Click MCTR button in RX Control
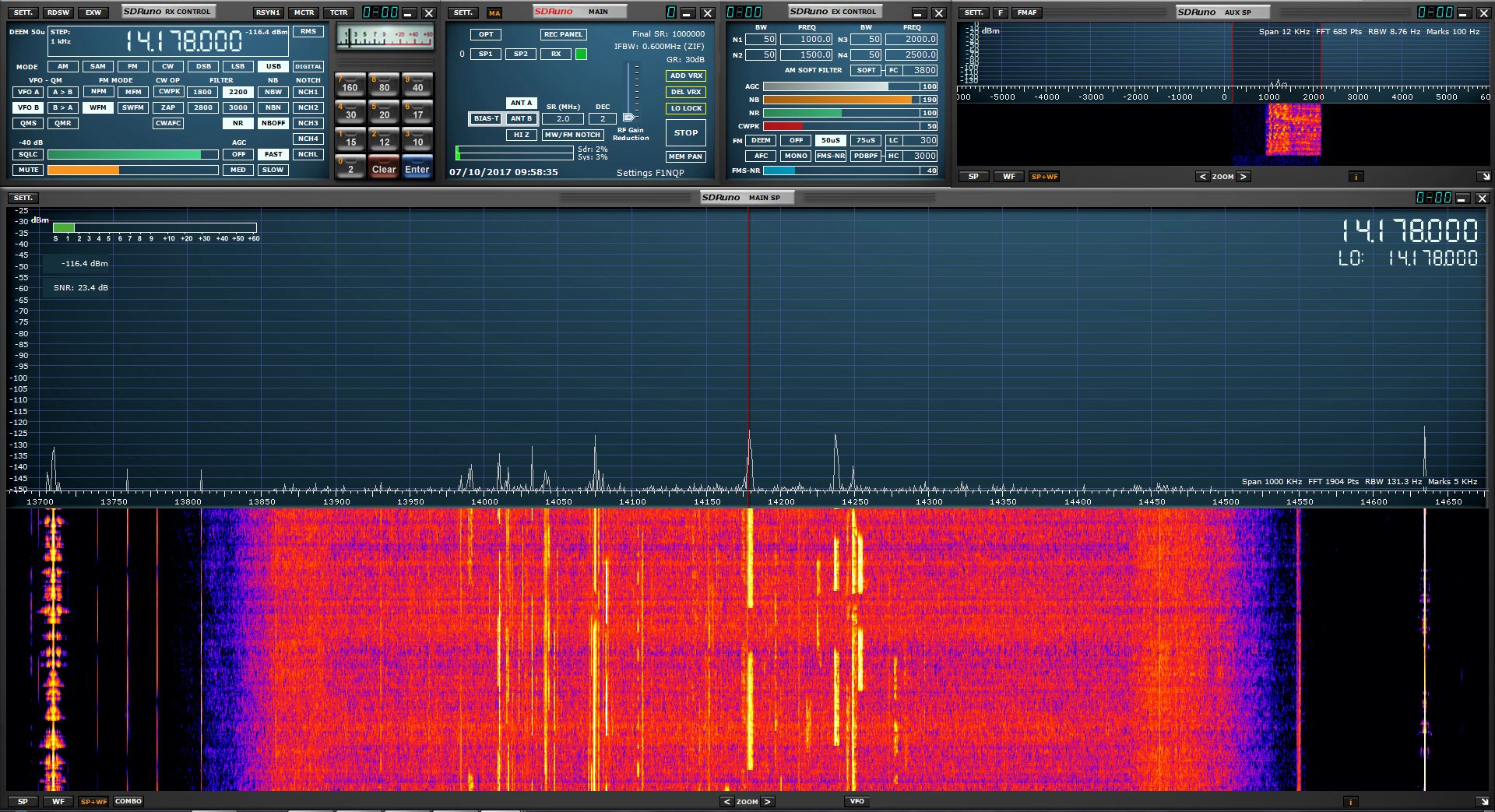The width and height of the screenshot is (1495, 812). [304, 12]
